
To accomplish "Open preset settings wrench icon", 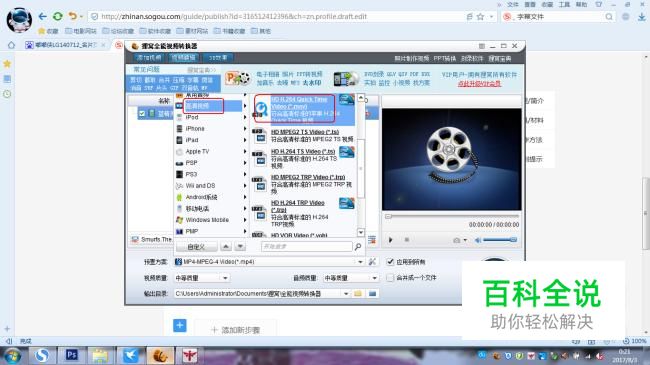I will tap(372, 262).
